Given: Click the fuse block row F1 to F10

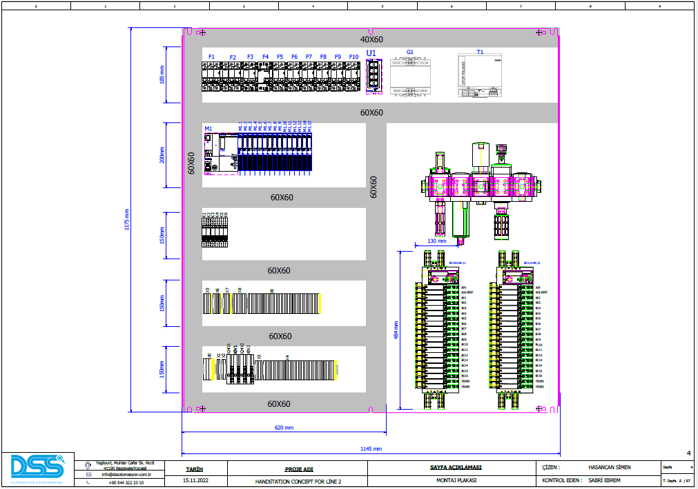Looking at the screenshot, I should pyautogui.click(x=281, y=77).
